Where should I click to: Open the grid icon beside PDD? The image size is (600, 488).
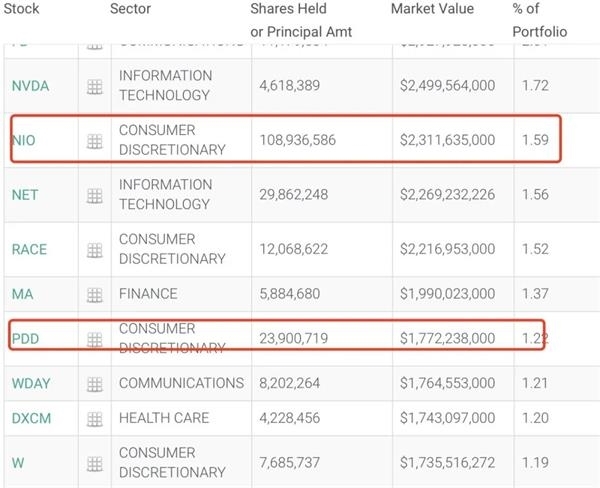(x=95, y=339)
